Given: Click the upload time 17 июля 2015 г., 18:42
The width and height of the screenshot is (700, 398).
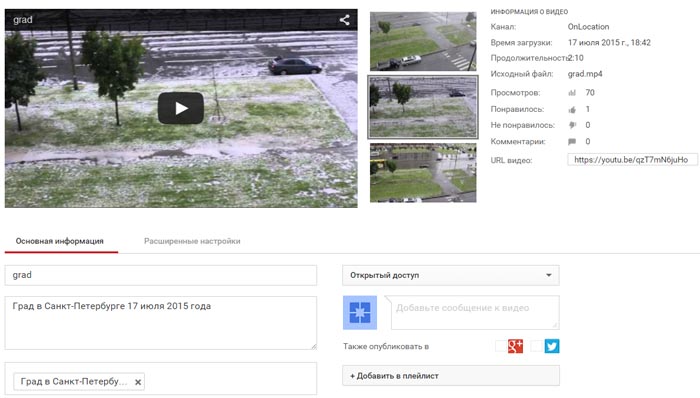Looking at the screenshot, I should pyautogui.click(x=609, y=43).
